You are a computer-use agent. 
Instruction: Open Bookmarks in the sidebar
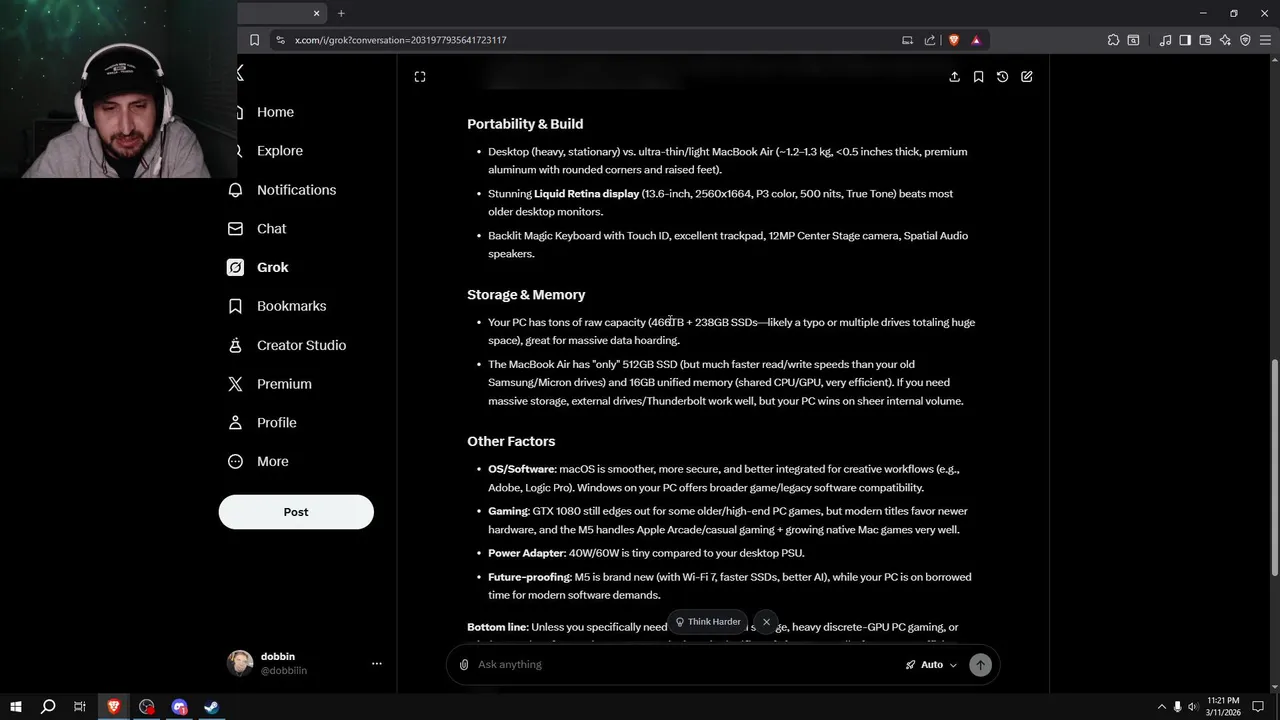click(291, 306)
